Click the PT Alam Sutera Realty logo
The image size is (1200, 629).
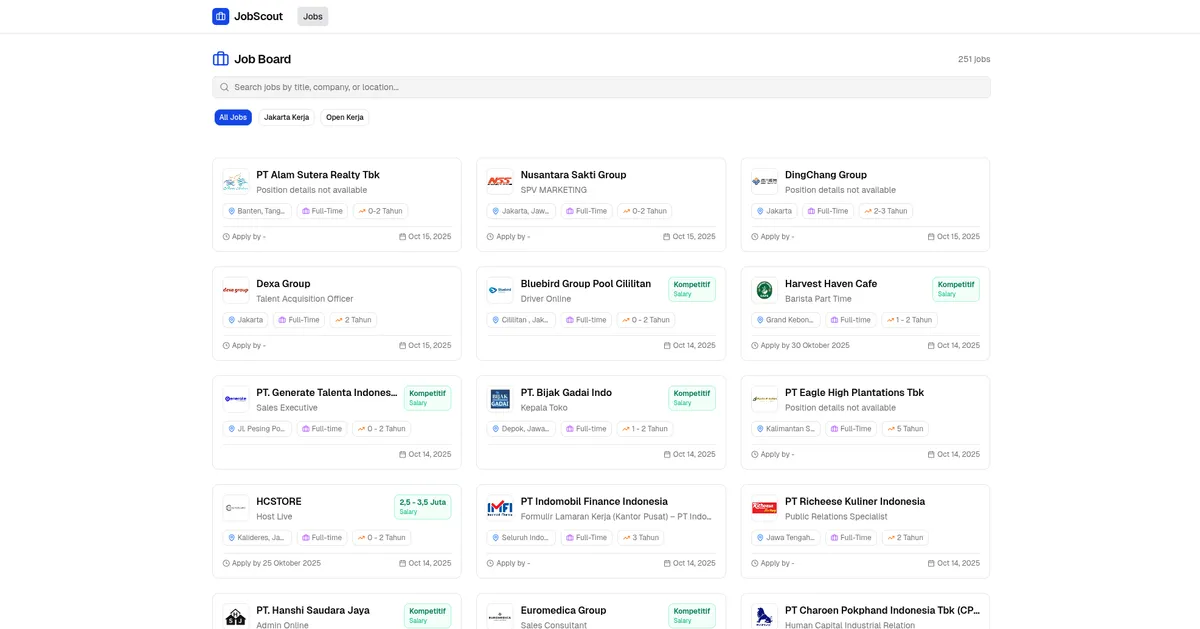(235, 182)
